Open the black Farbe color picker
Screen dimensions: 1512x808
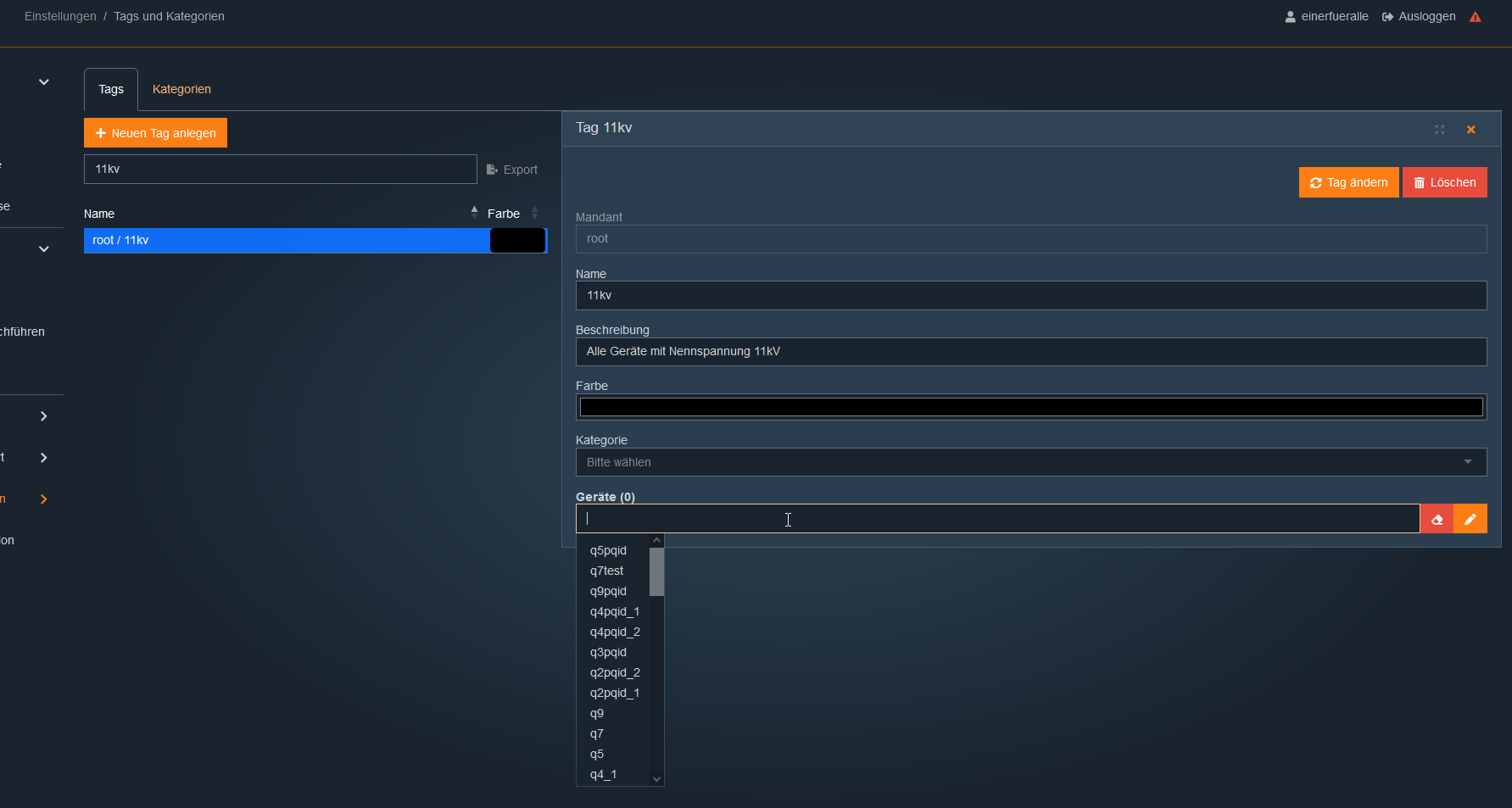(1030, 407)
